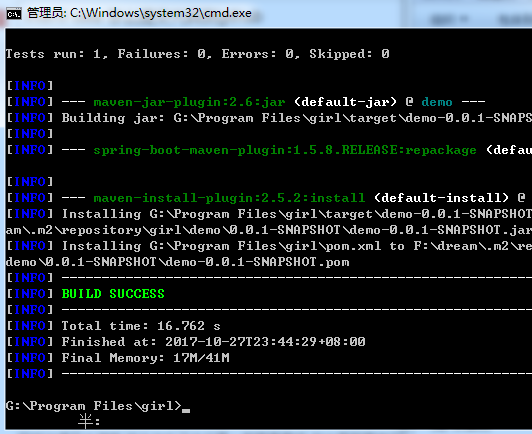The height and width of the screenshot is (434, 532).
Task: Click '(default-jar)' text
Action: tap(345, 102)
